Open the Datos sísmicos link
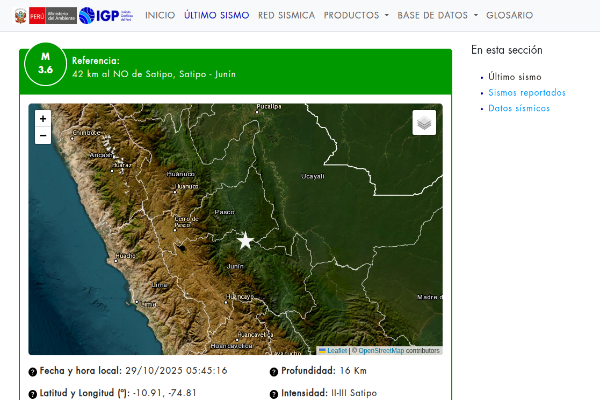The image size is (600, 400). pyautogui.click(x=519, y=108)
